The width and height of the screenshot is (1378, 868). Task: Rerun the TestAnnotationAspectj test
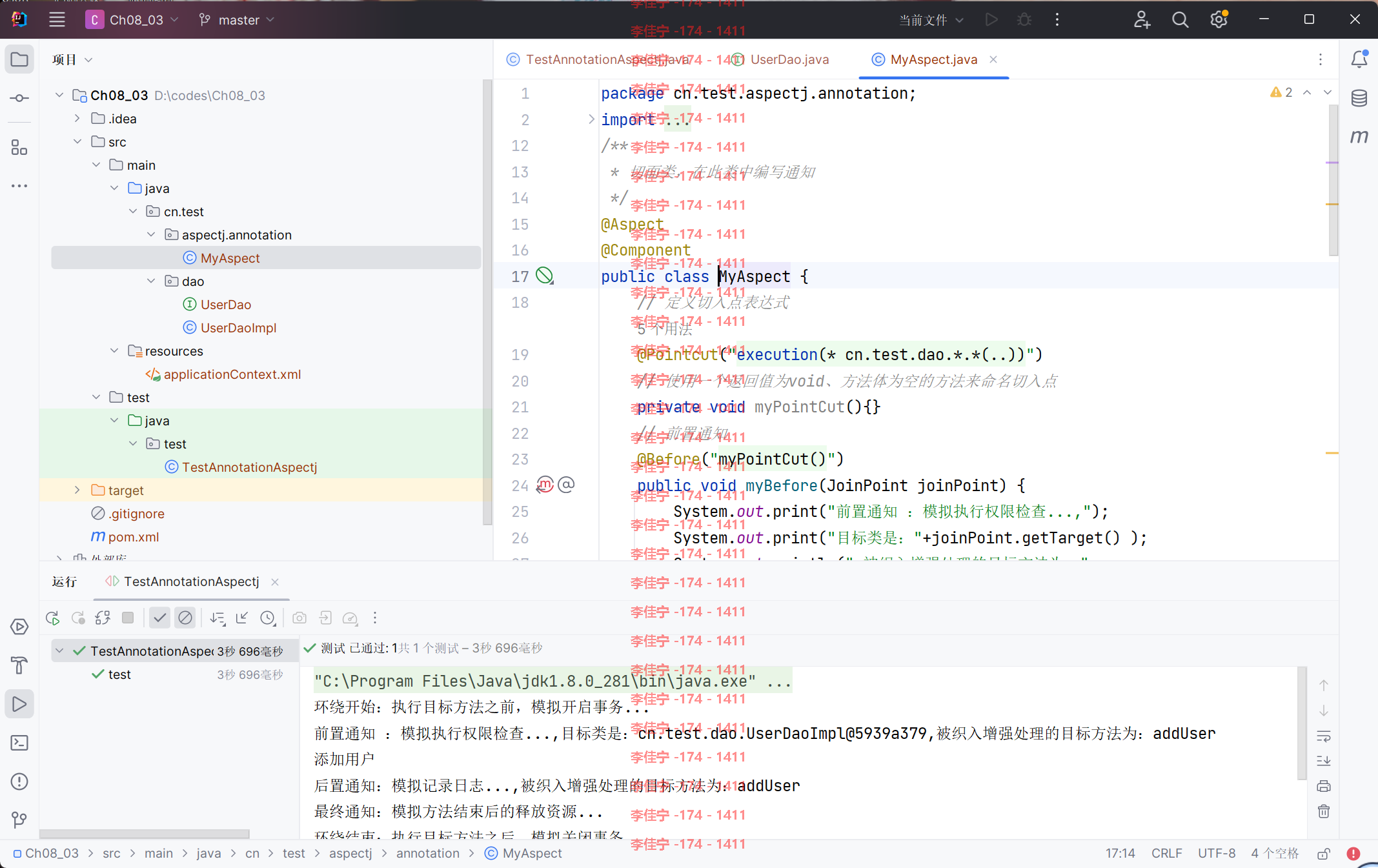tap(53, 618)
